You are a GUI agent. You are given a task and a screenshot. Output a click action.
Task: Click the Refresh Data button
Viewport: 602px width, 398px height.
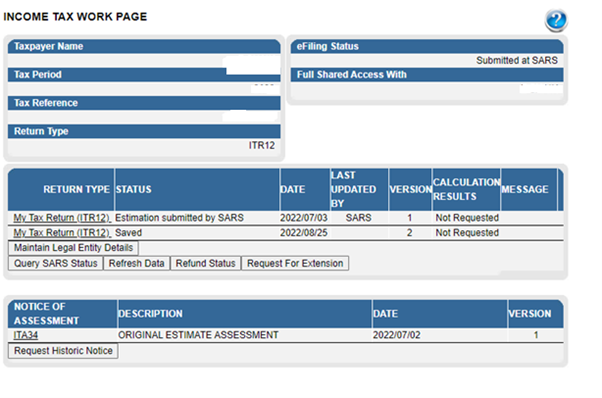point(136,264)
